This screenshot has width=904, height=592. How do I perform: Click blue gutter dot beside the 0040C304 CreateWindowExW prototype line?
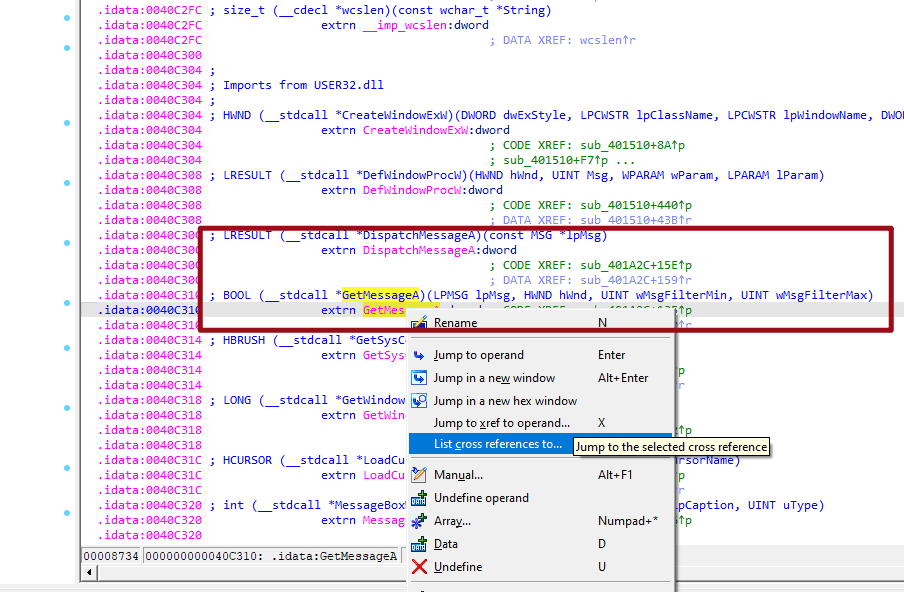[67, 123]
